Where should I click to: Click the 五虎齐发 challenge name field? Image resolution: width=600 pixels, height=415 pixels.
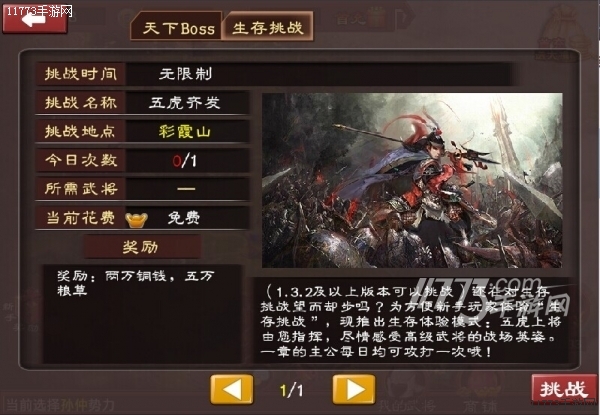[x=185, y=103]
